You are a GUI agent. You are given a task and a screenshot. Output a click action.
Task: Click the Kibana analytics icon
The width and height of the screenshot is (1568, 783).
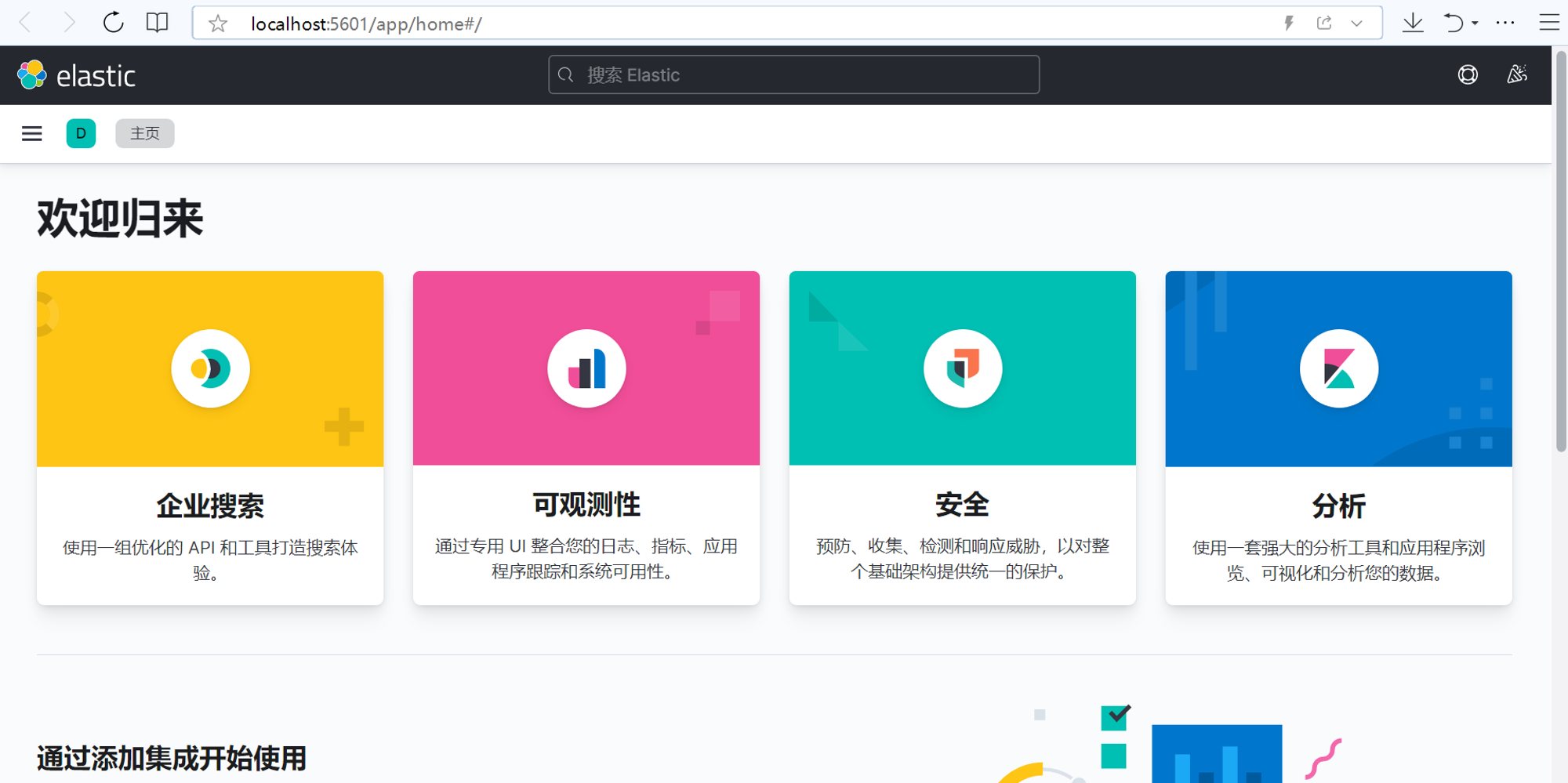(1339, 368)
